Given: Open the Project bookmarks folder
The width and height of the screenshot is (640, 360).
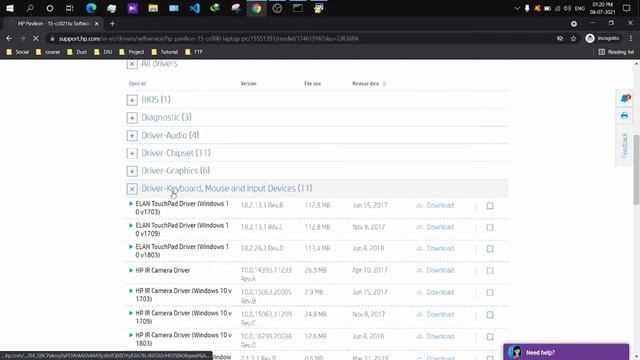Looking at the screenshot, I should click(x=131, y=52).
